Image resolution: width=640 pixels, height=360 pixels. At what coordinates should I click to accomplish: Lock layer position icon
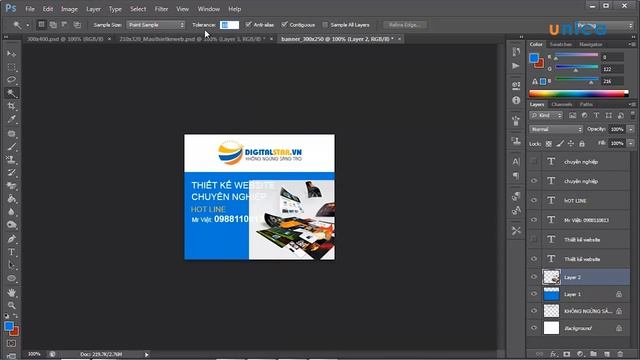pyautogui.click(x=571, y=144)
